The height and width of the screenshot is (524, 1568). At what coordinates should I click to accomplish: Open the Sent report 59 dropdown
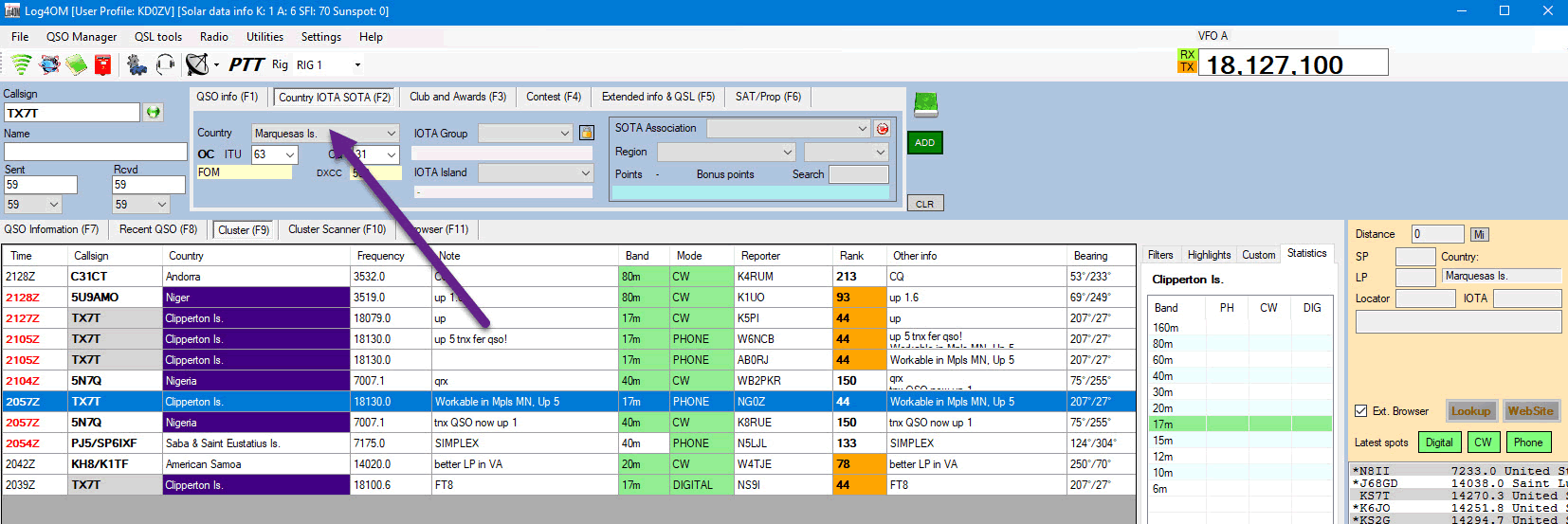pos(33,205)
